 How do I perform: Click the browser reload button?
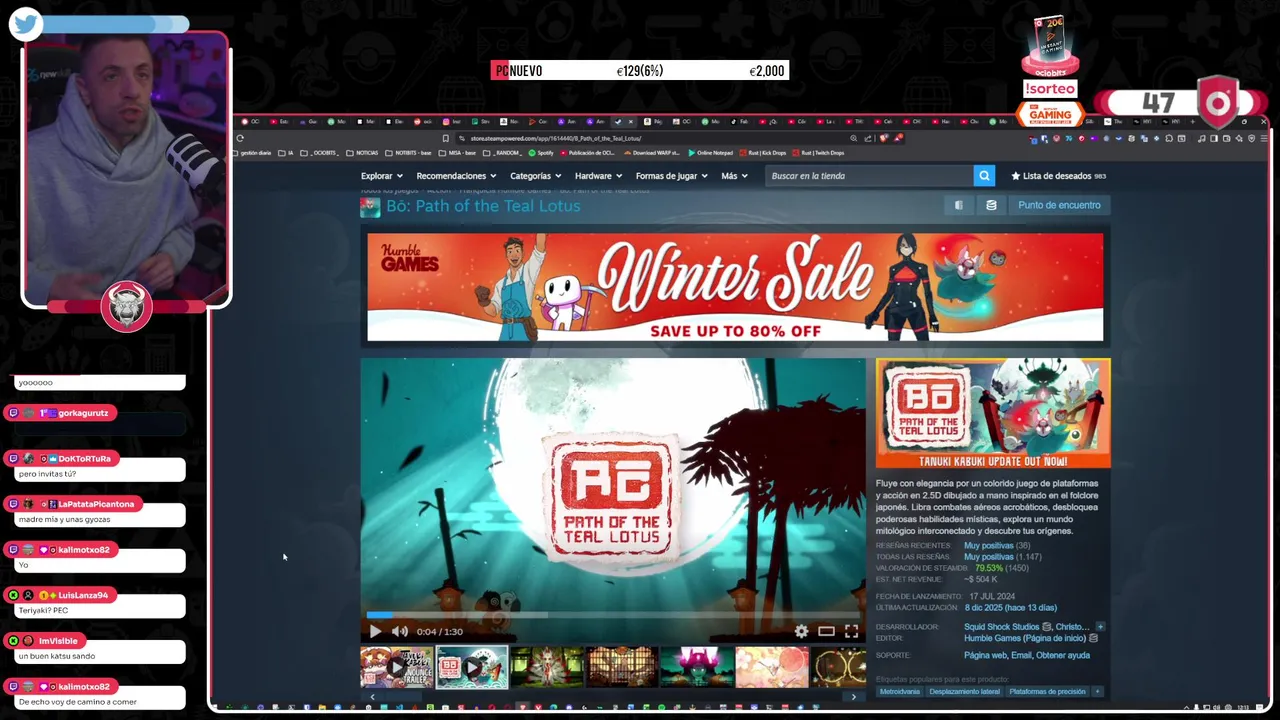[240, 138]
